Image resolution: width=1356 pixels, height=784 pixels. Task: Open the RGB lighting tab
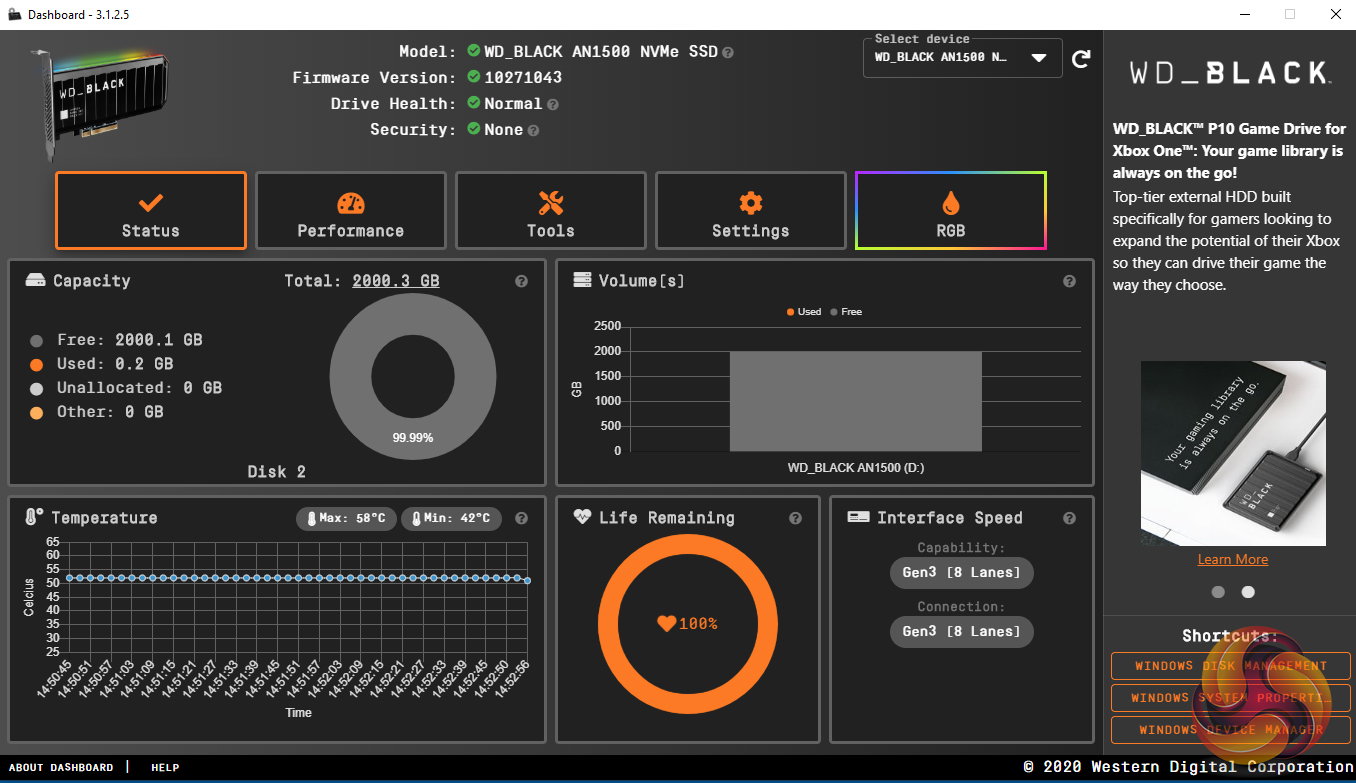pos(950,210)
